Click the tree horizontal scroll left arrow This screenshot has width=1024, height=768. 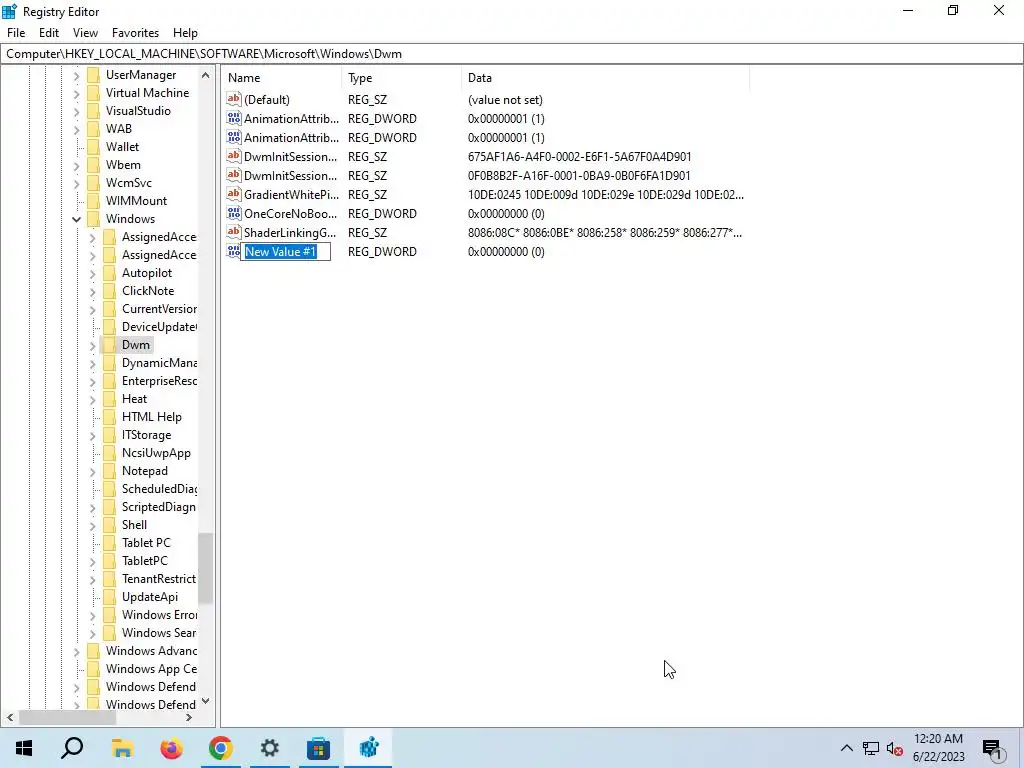[x=10, y=718]
